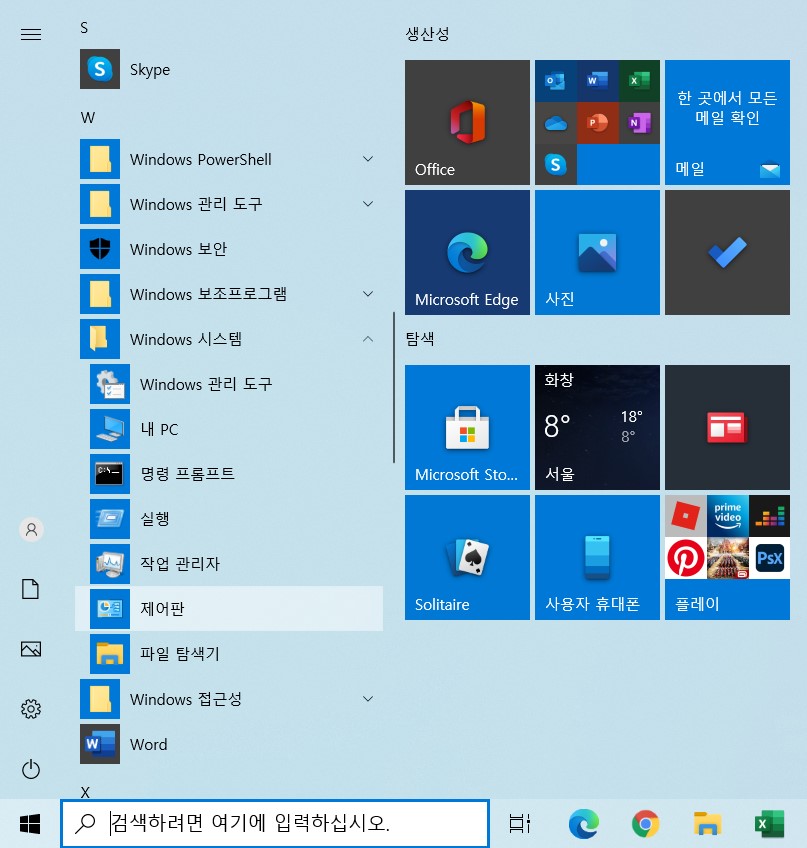Open 작업 관리자 entry
This screenshot has width=807, height=848.
(x=229, y=564)
